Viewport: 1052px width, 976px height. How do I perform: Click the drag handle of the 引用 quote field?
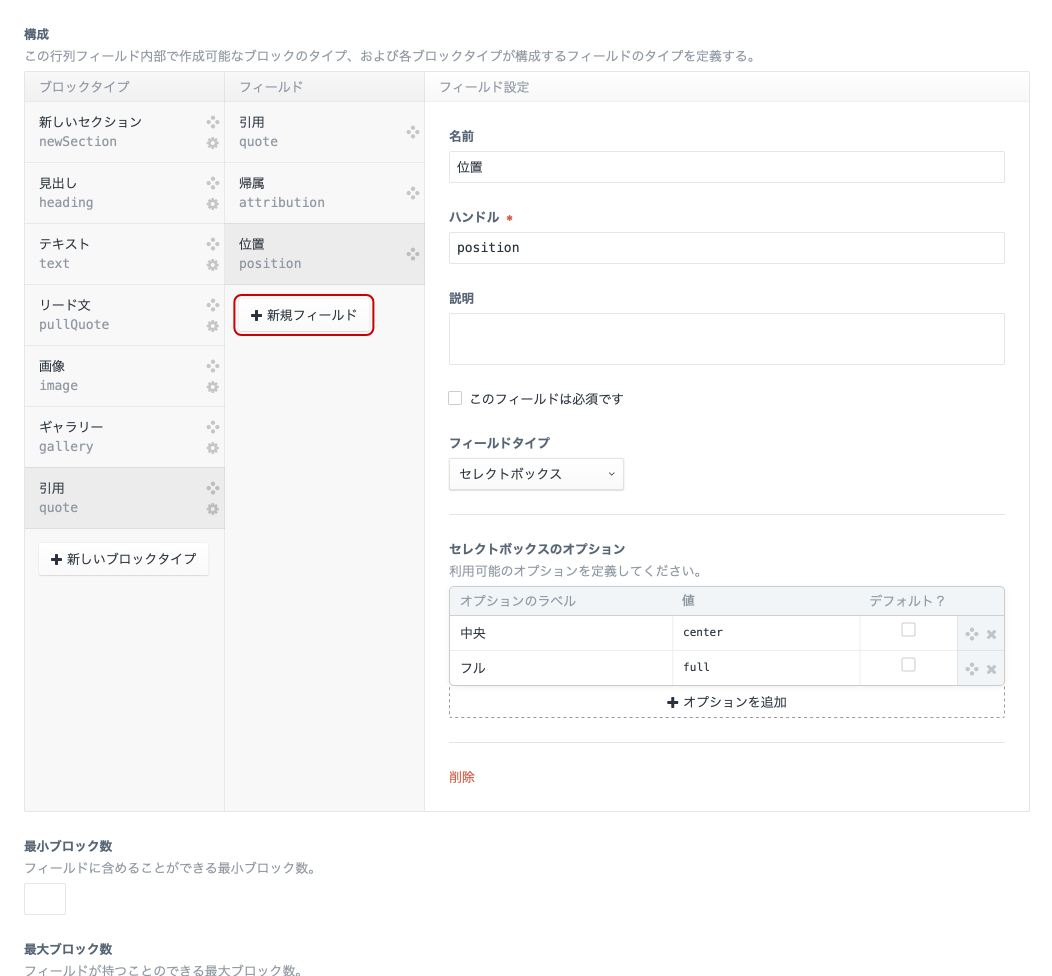click(x=413, y=132)
